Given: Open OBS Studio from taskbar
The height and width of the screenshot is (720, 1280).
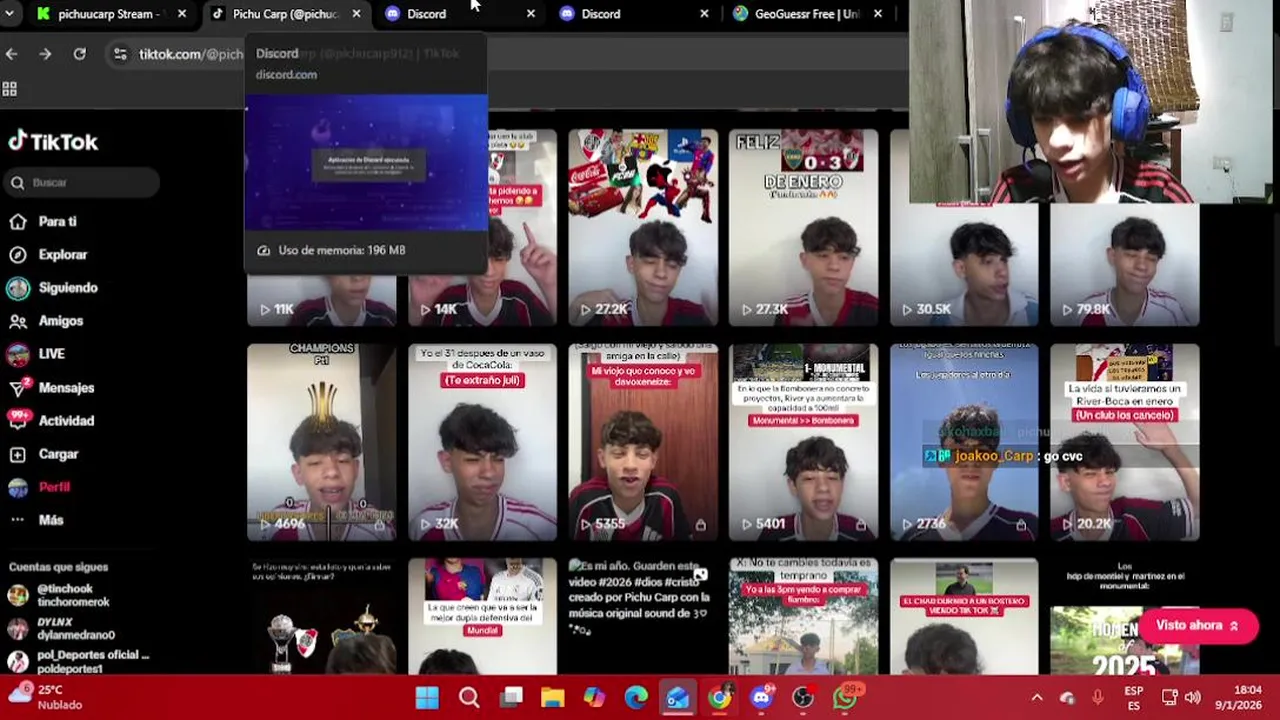Looking at the screenshot, I should point(803,698).
